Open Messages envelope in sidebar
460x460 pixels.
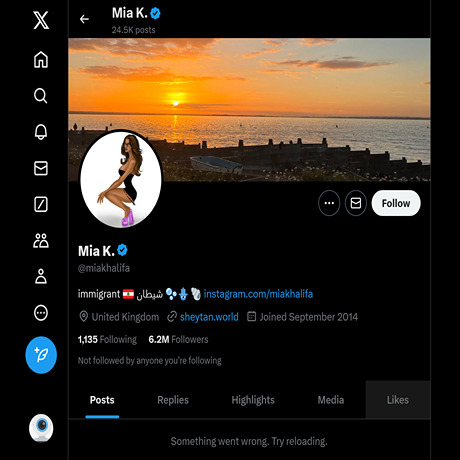click(x=41, y=168)
